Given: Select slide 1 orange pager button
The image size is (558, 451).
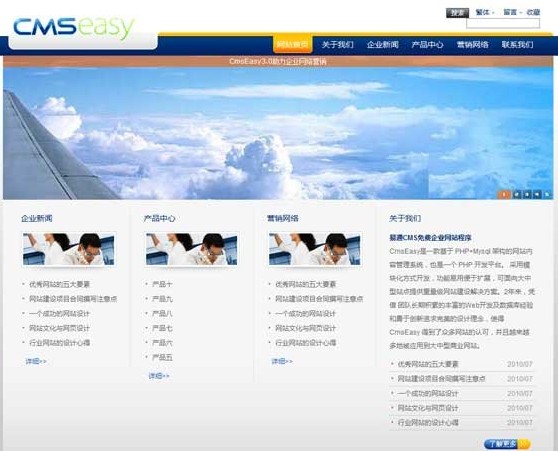Looking at the screenshot, I should 504,194.
